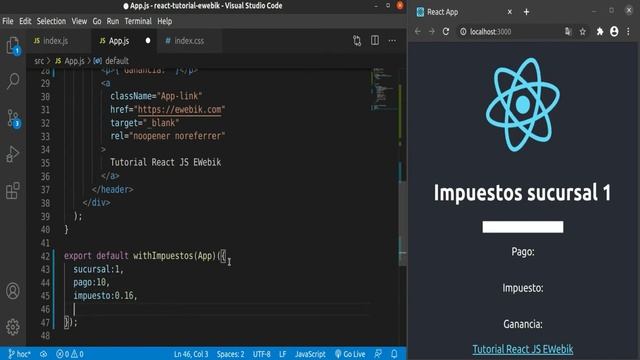
Task: Click the text impuesto:0.16, in the editor
Action: [105, 296]
